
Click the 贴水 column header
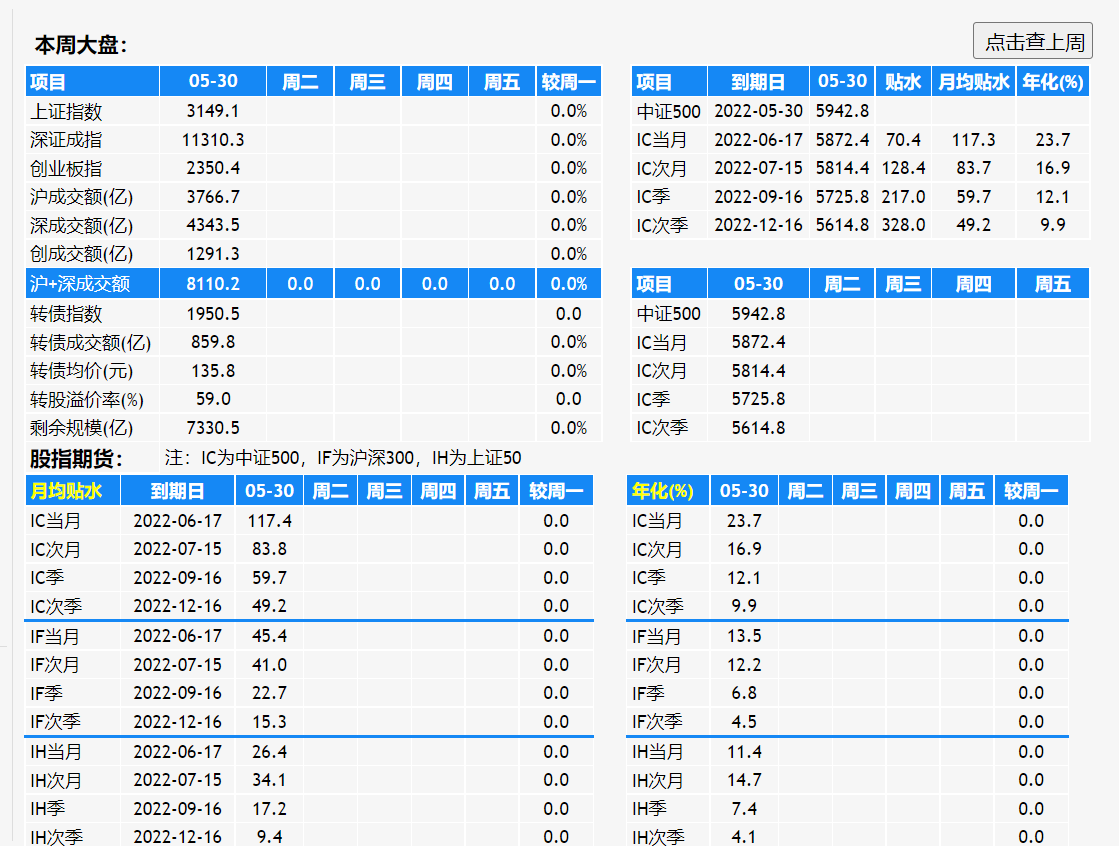click(902, 82)
